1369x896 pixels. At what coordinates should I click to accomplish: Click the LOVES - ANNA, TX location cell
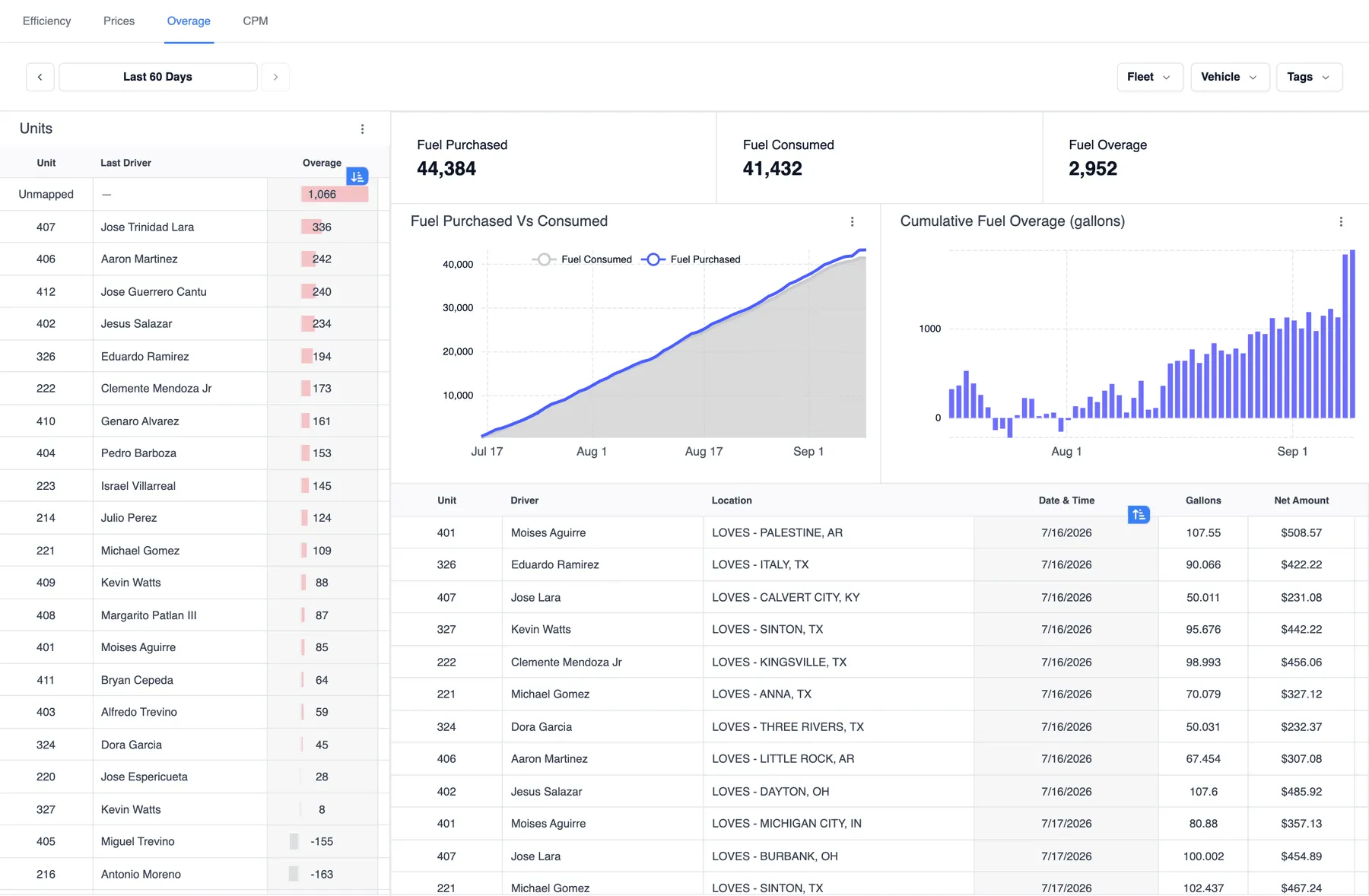[x=838, y=694]
